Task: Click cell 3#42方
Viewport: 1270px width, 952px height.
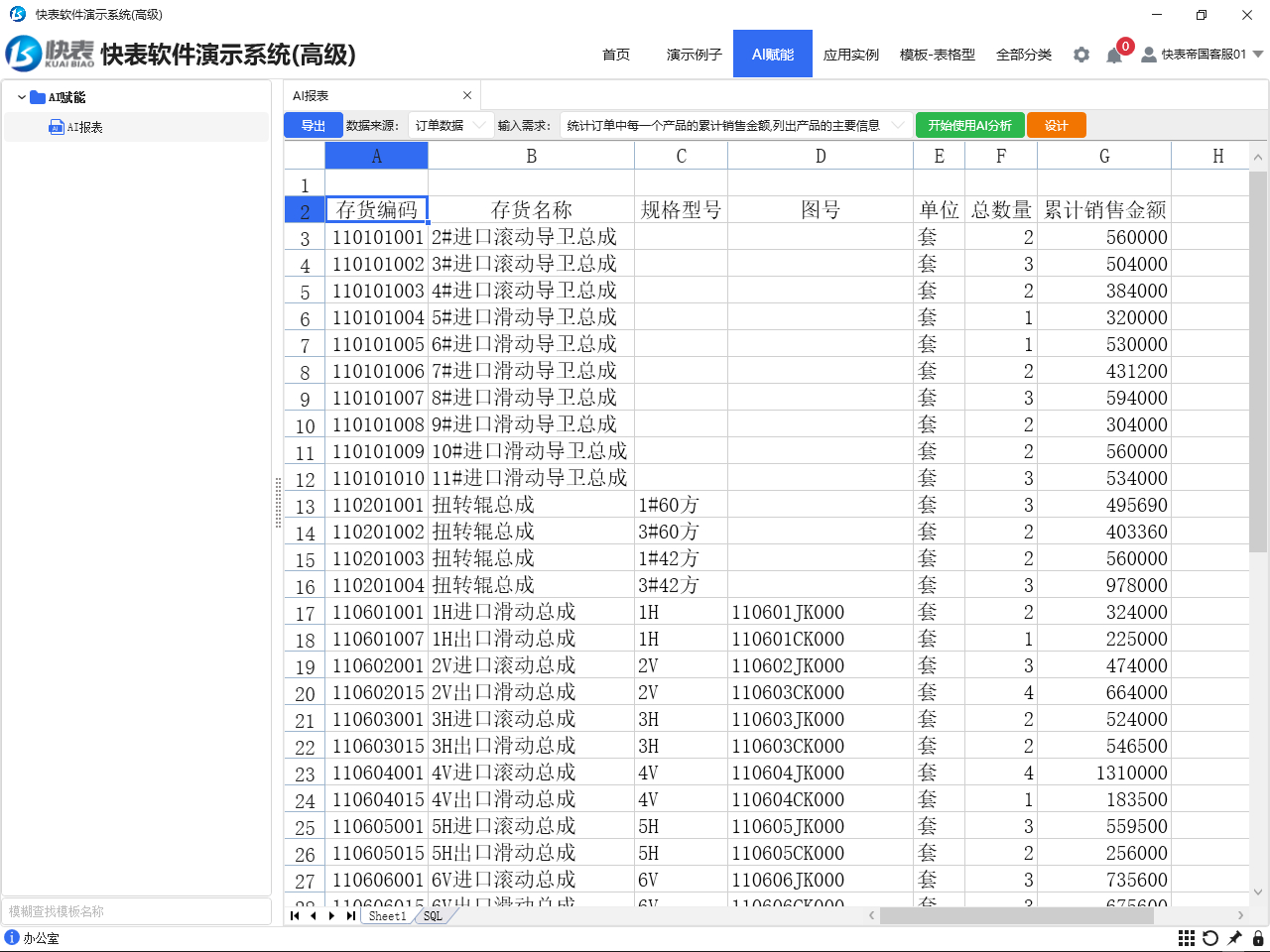Action: click(681, 585)
